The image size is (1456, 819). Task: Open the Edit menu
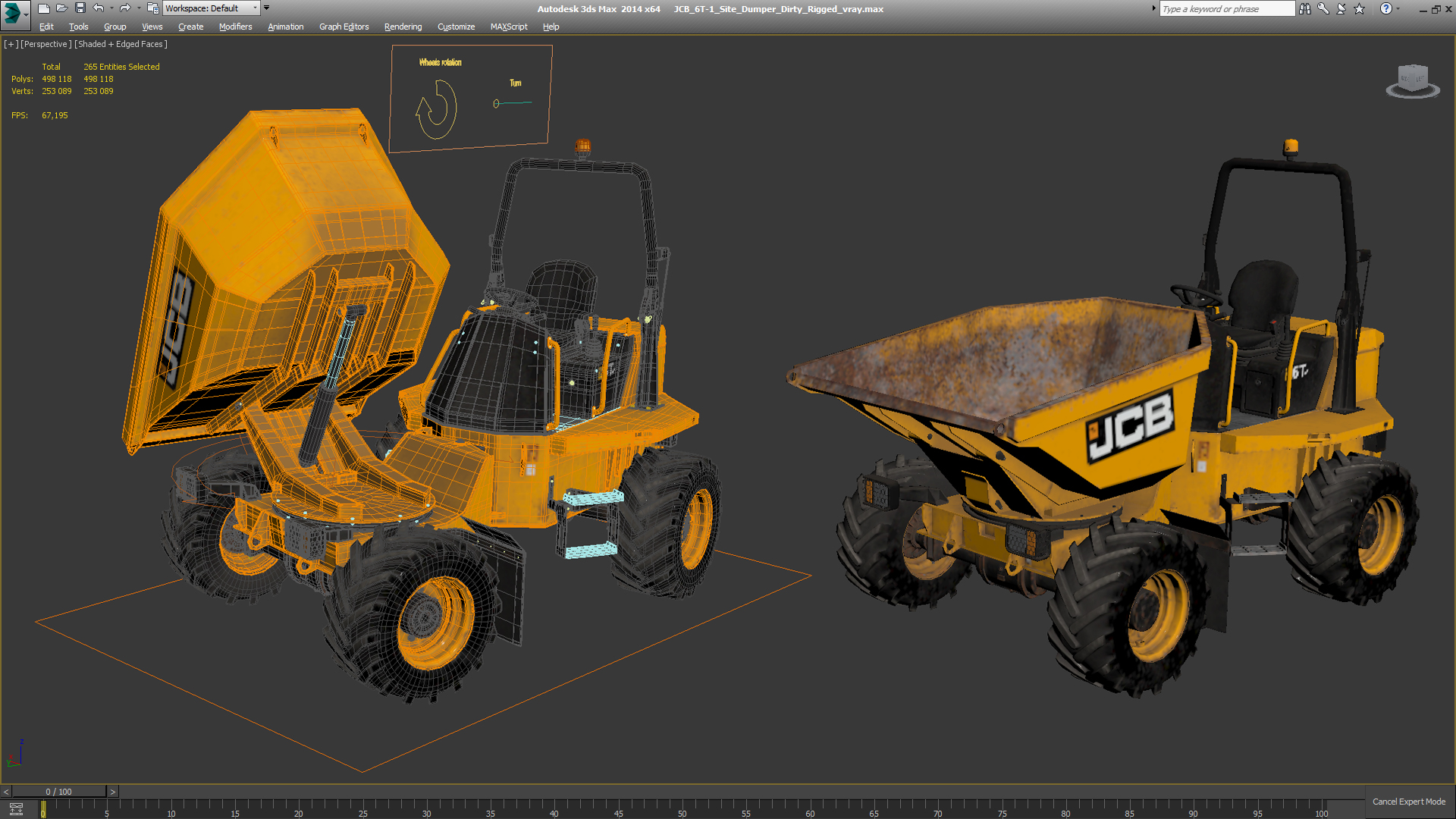coord(46,27)
